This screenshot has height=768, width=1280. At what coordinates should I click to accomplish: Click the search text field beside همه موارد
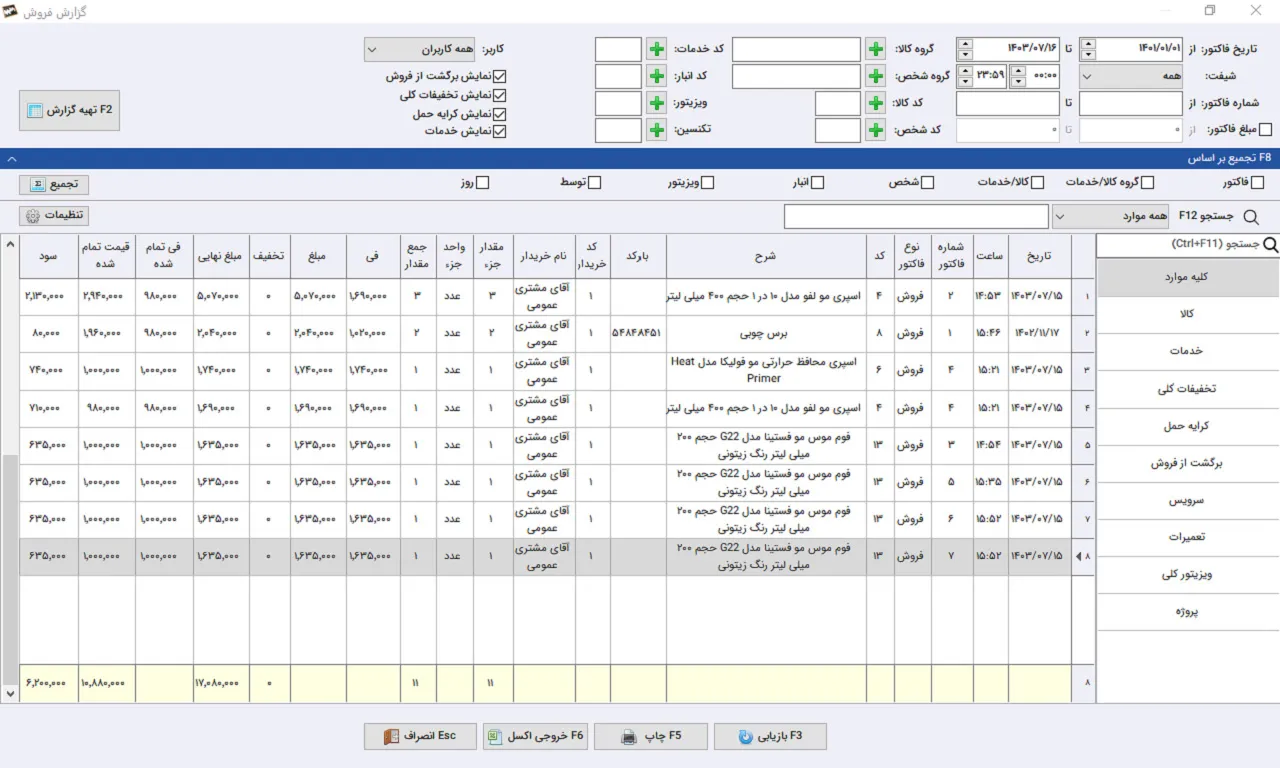[916, 216]
